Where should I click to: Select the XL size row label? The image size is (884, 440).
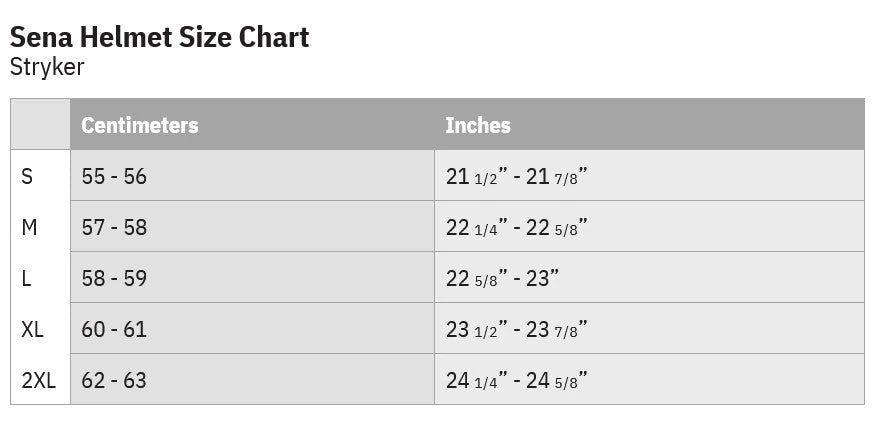(x=32, y=330)
